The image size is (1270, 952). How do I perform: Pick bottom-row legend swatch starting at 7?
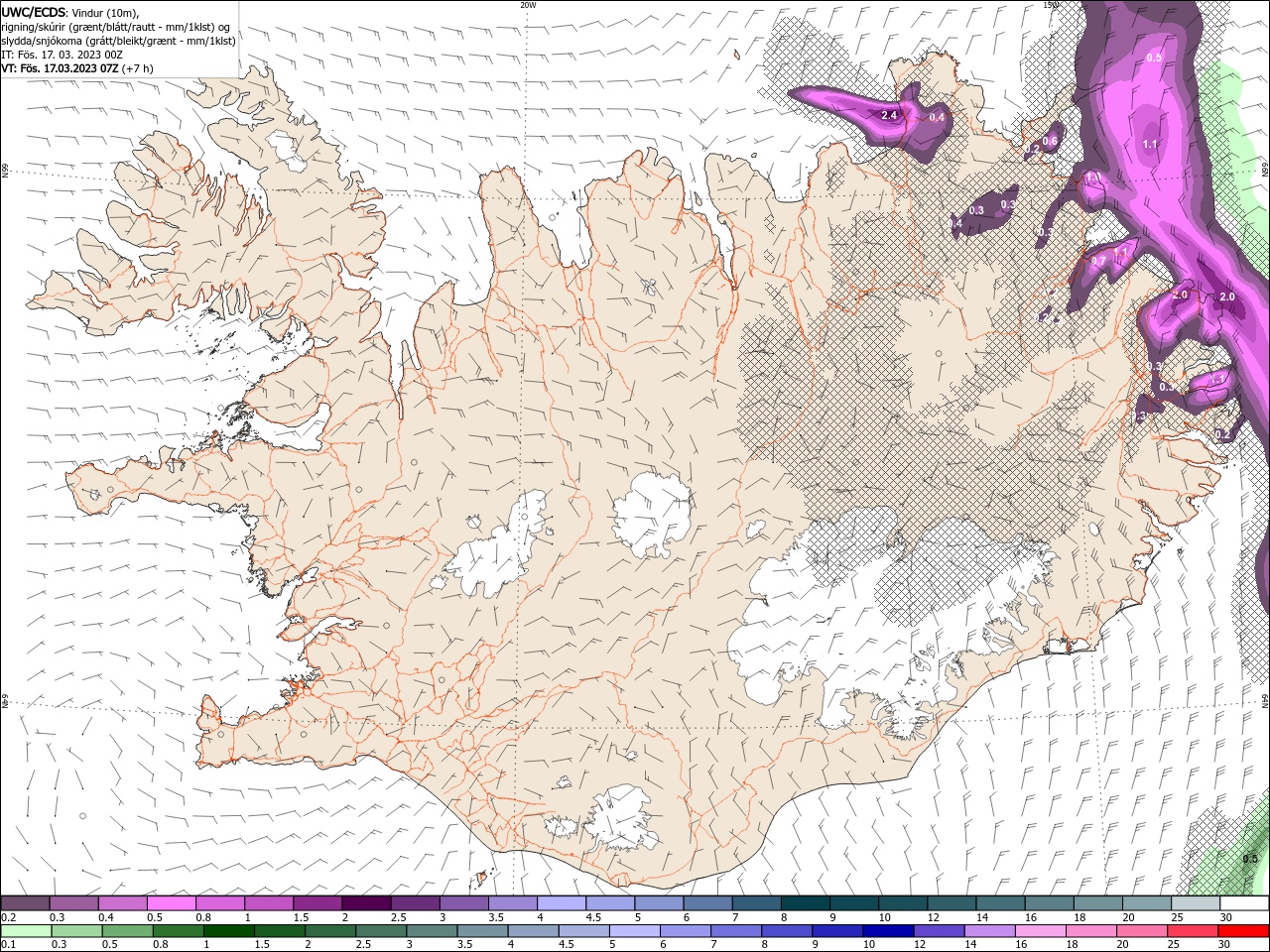pyautogui.click(x=736, y=931)
